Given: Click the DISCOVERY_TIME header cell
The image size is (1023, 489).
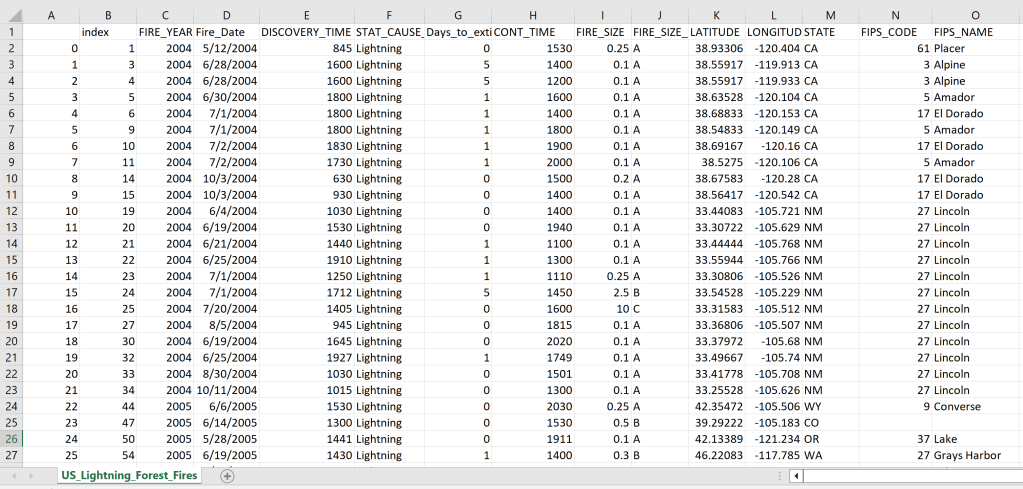Looking at the screenshot, I should tap(306, 32).
